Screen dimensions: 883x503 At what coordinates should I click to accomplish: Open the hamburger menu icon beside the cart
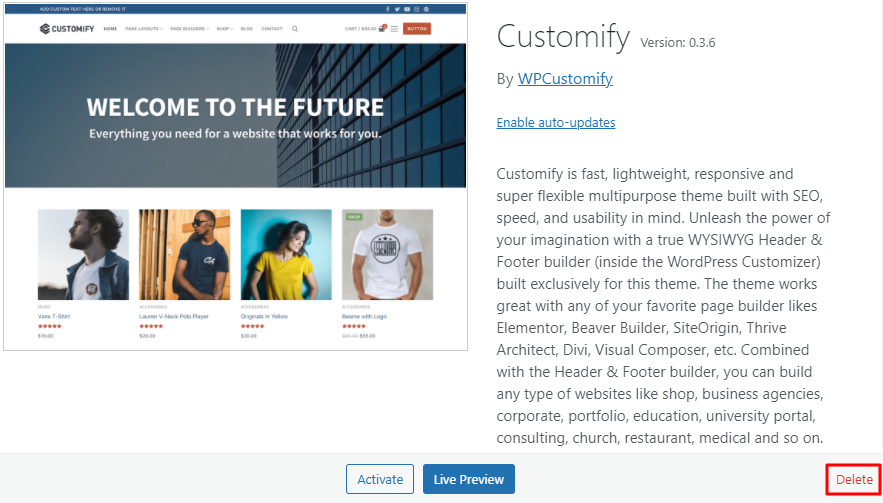pyautogui.click(x=394, y=29)
